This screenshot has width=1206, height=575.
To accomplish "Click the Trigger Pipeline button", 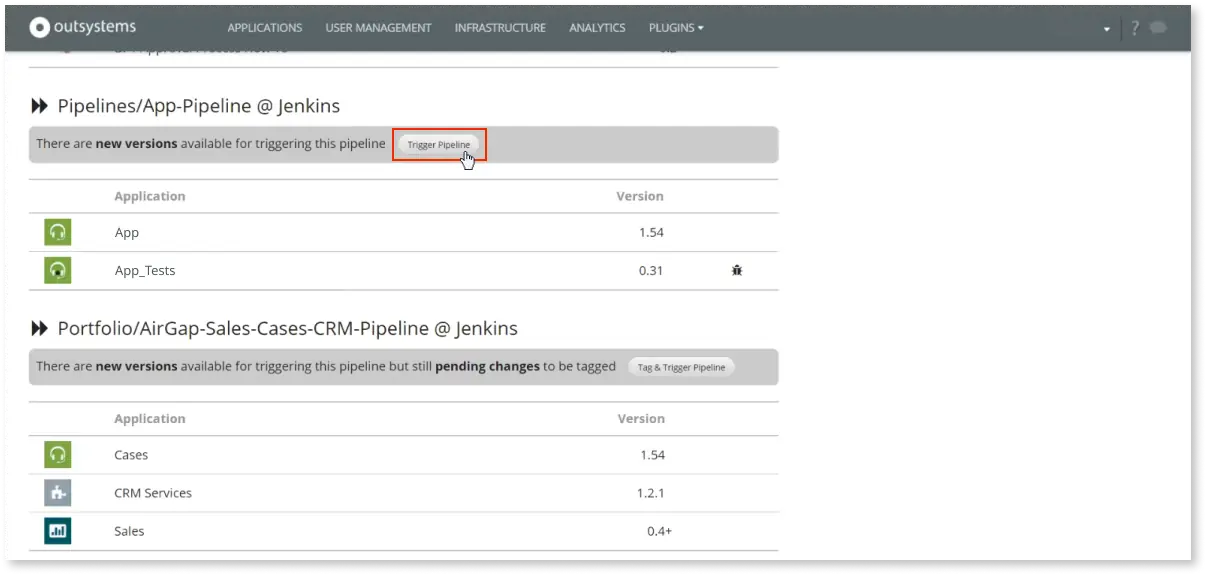I will 439,145.
